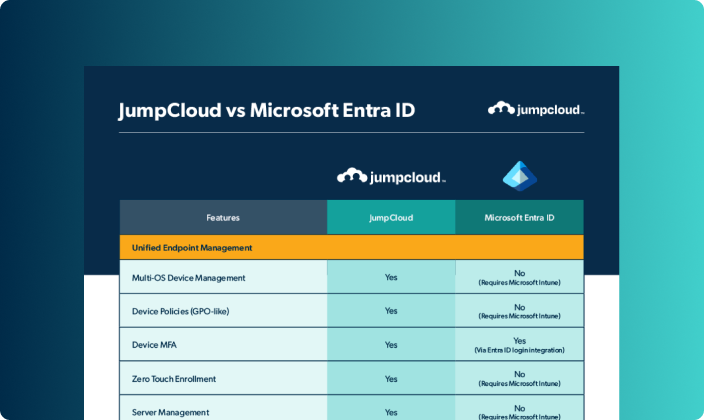This screenshot has width=704, height=420.
Task: Click the JumpCloud Yes for Zero Touch Enrollment
Action: pos(391,379)
